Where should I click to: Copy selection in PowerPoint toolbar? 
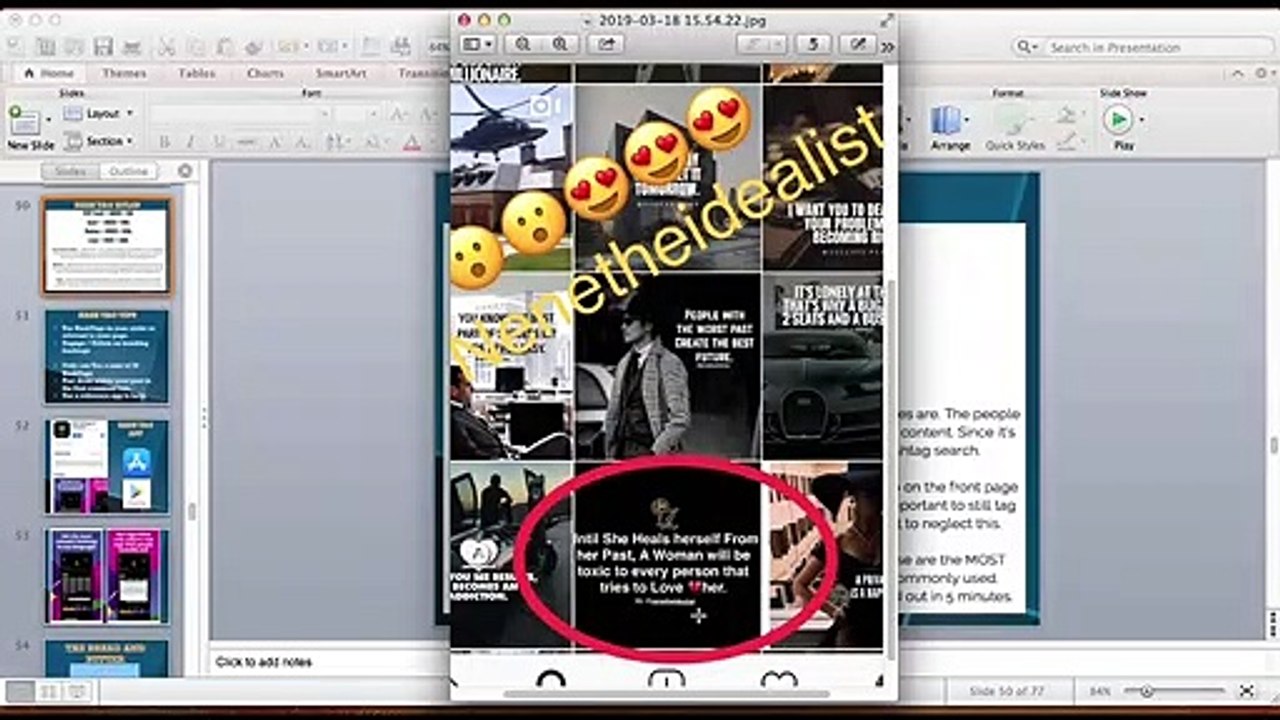(196, 47)
